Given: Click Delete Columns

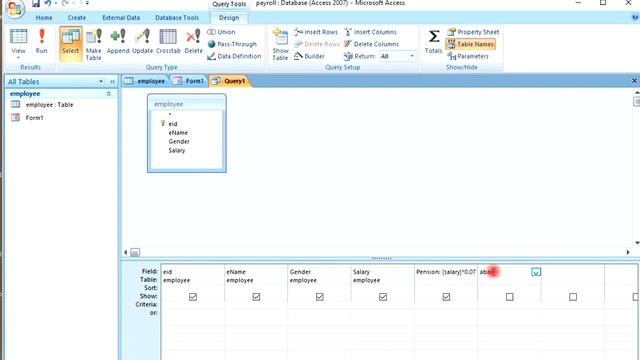Looking at the screenshot, I should [x=371, y=44].
